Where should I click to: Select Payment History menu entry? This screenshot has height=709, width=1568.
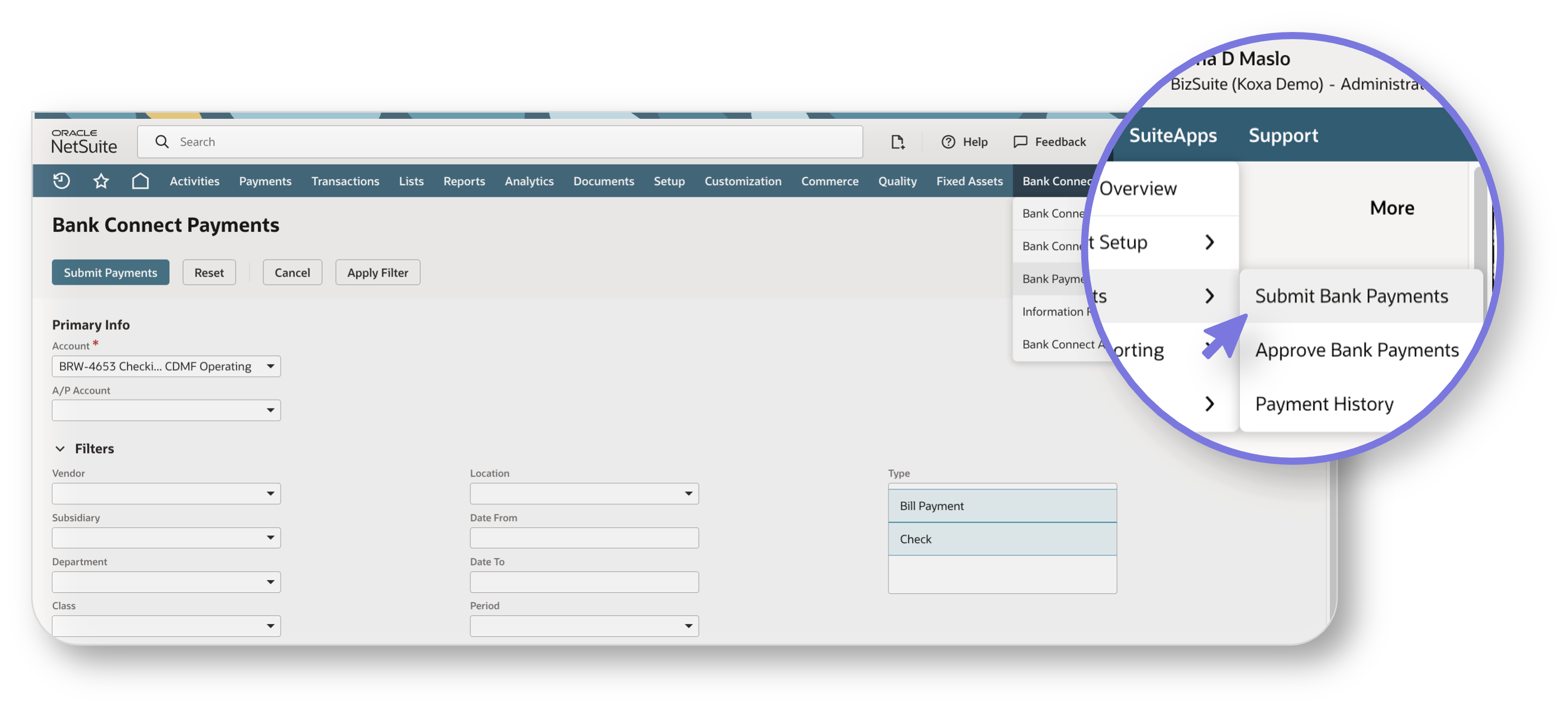[1324, 403]
